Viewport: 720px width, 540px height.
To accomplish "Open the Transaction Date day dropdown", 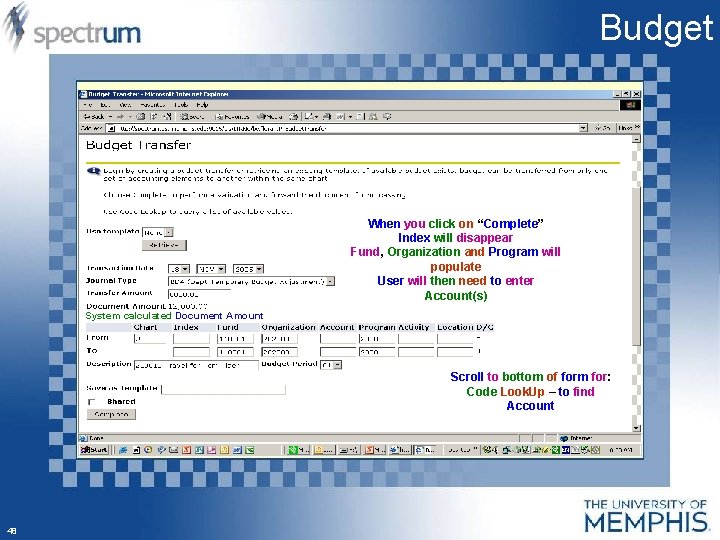I will (185, 269).
